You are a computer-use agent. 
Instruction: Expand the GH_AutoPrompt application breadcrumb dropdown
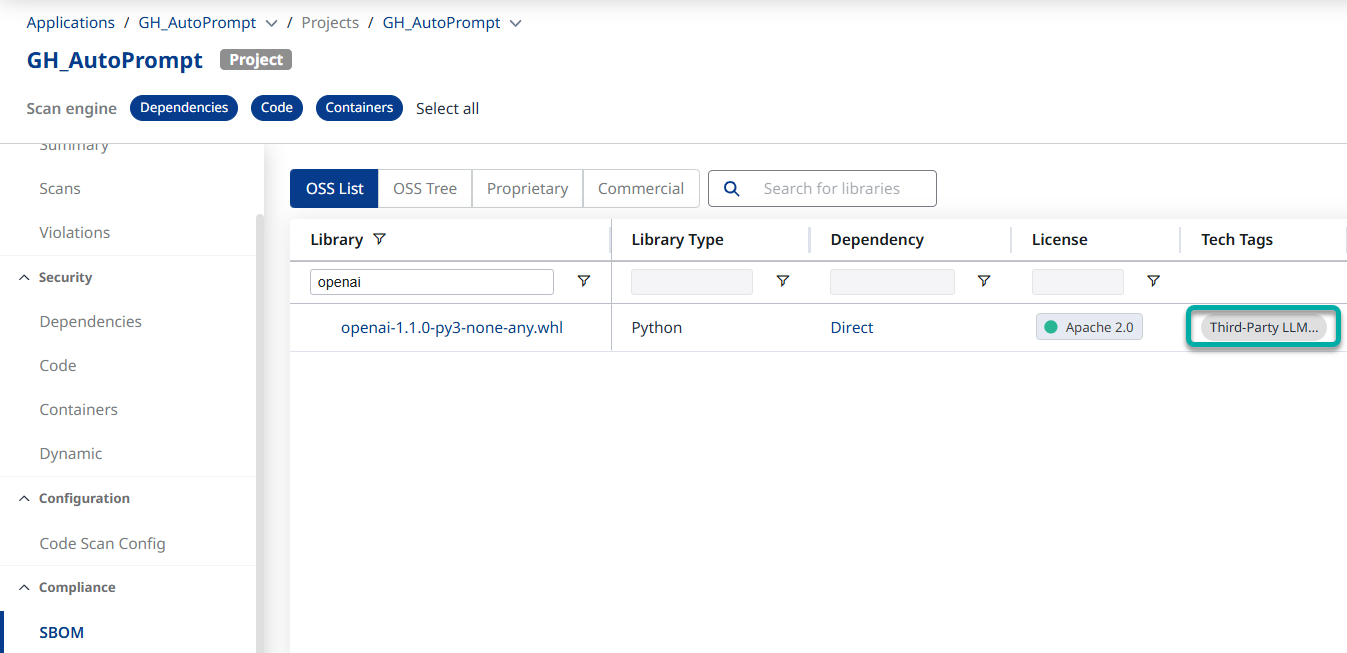[271, 23]
